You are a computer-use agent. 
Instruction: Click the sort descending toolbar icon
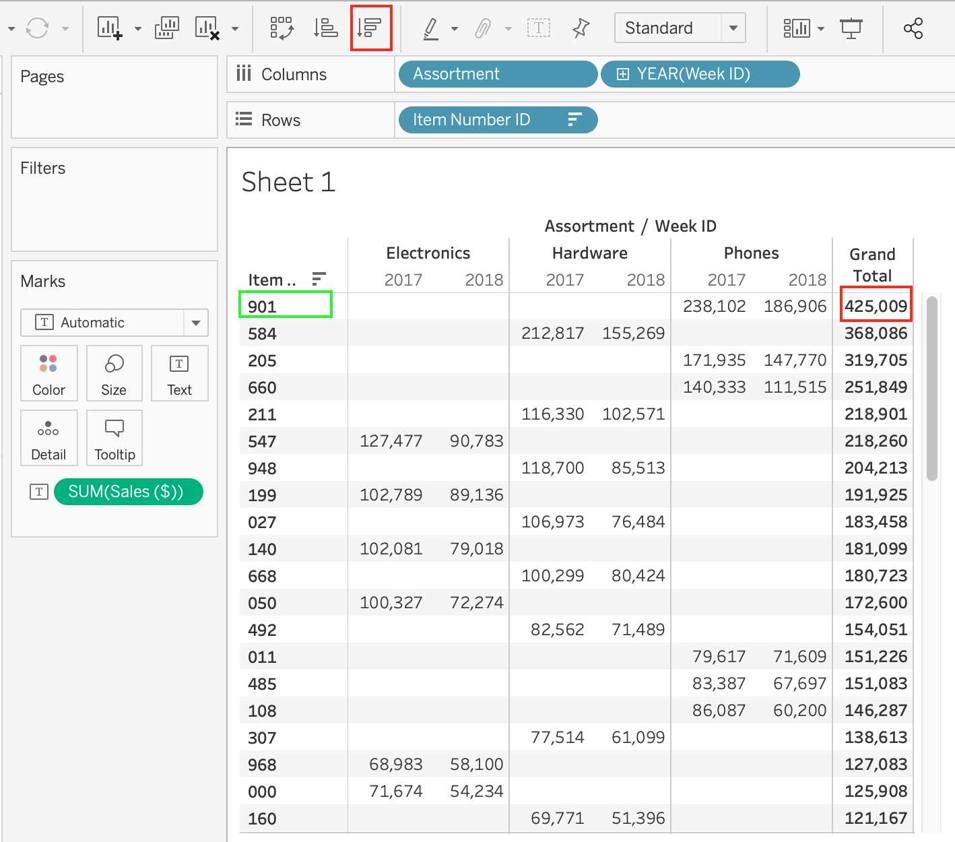tap(370, 28)
